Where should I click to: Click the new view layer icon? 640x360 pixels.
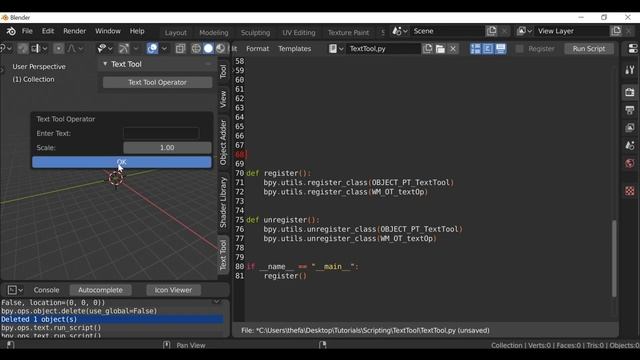(616, 31)
